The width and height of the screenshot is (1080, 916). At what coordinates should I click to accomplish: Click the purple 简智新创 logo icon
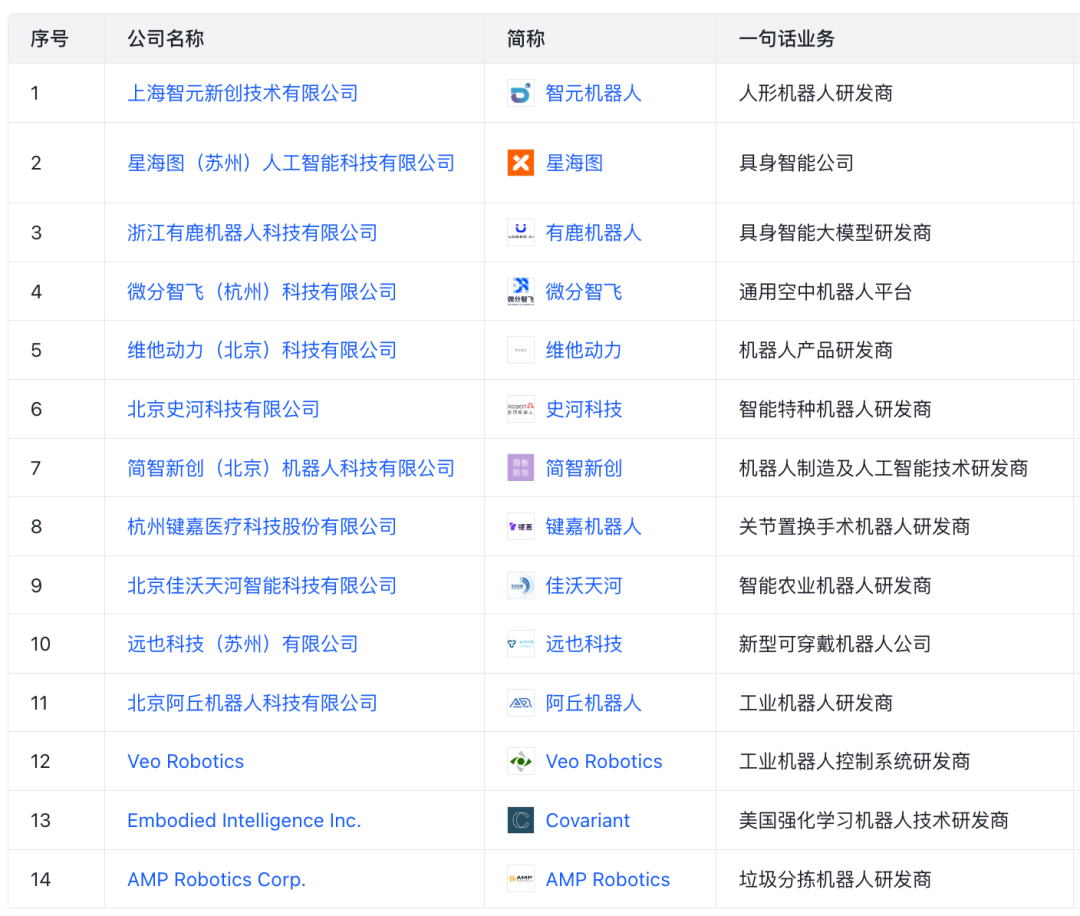point(521,468)
